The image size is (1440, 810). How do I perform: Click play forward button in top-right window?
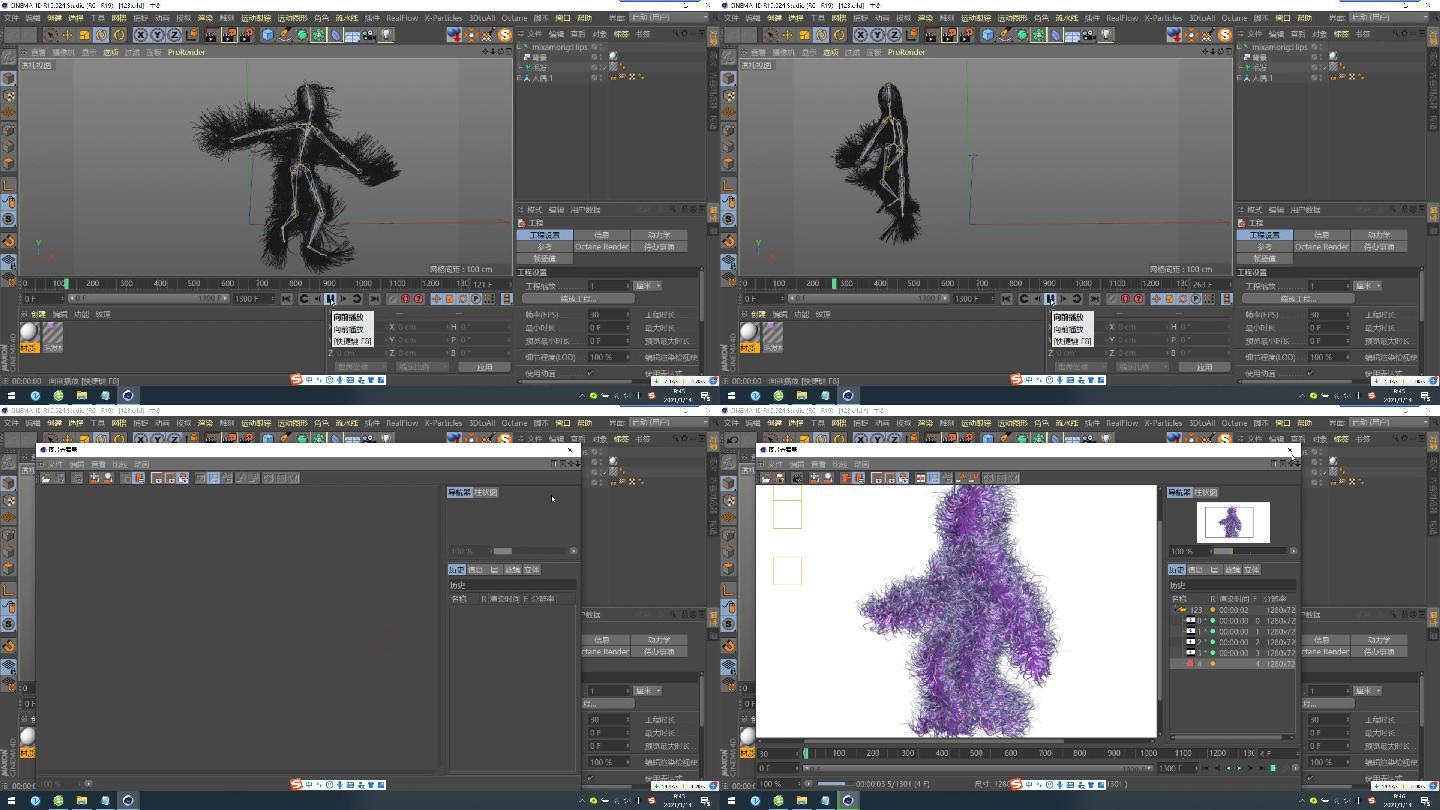tap(1050, 298)
